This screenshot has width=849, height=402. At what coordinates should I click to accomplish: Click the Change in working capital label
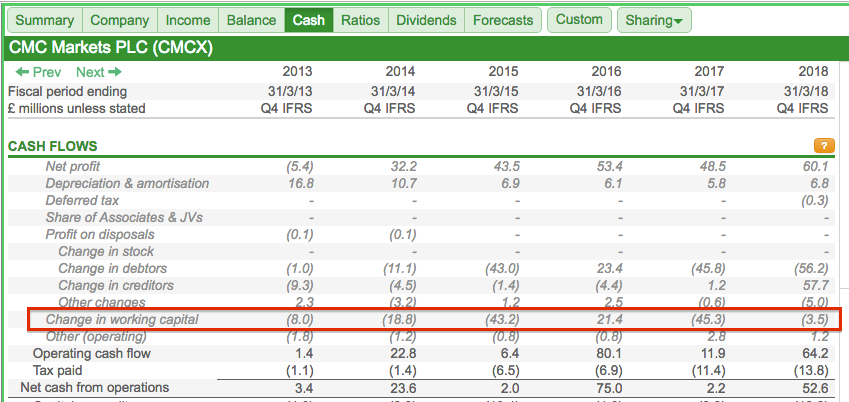(x=122, y=320)
